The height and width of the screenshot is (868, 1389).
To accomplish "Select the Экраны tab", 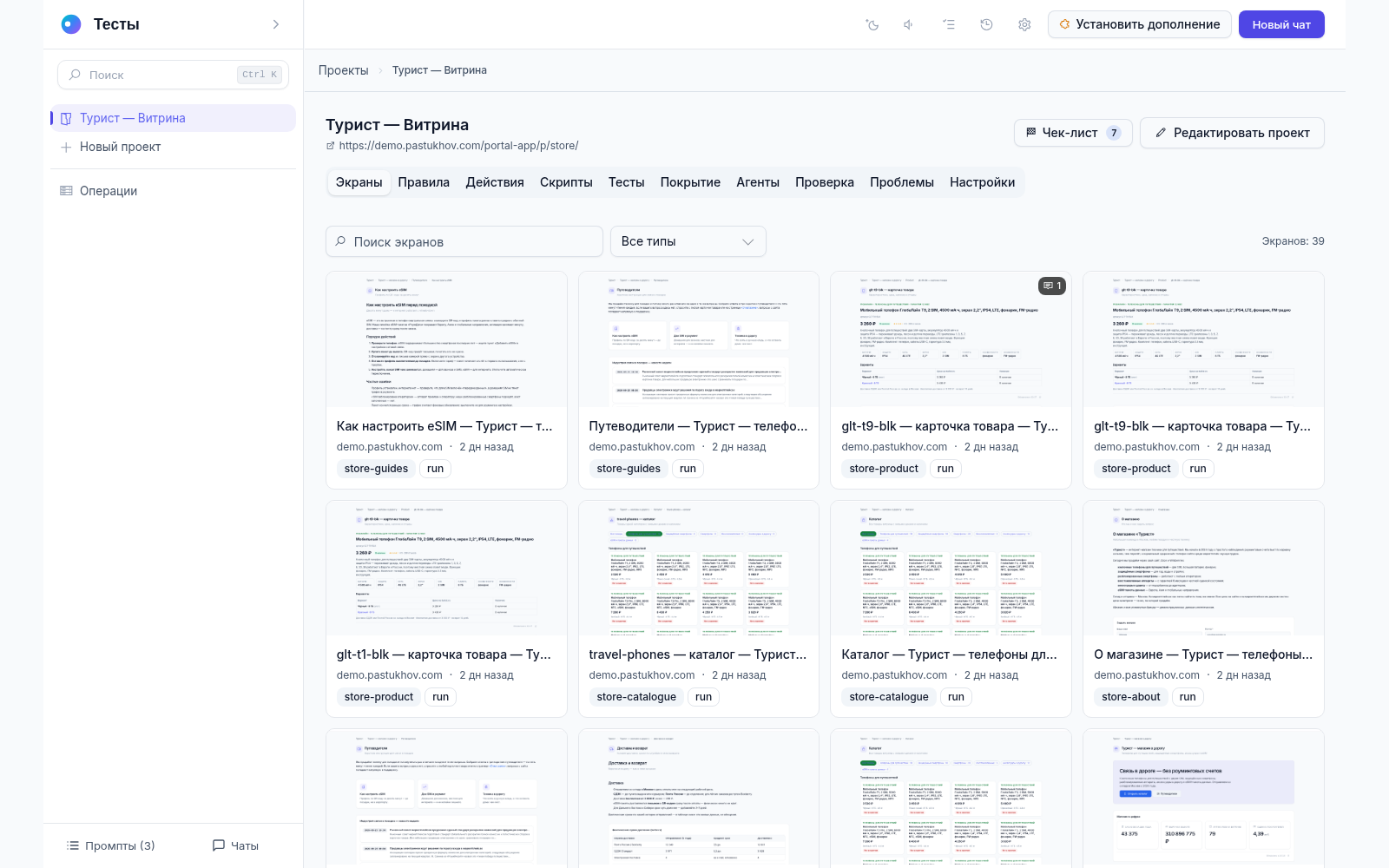I will click(359, 182).
